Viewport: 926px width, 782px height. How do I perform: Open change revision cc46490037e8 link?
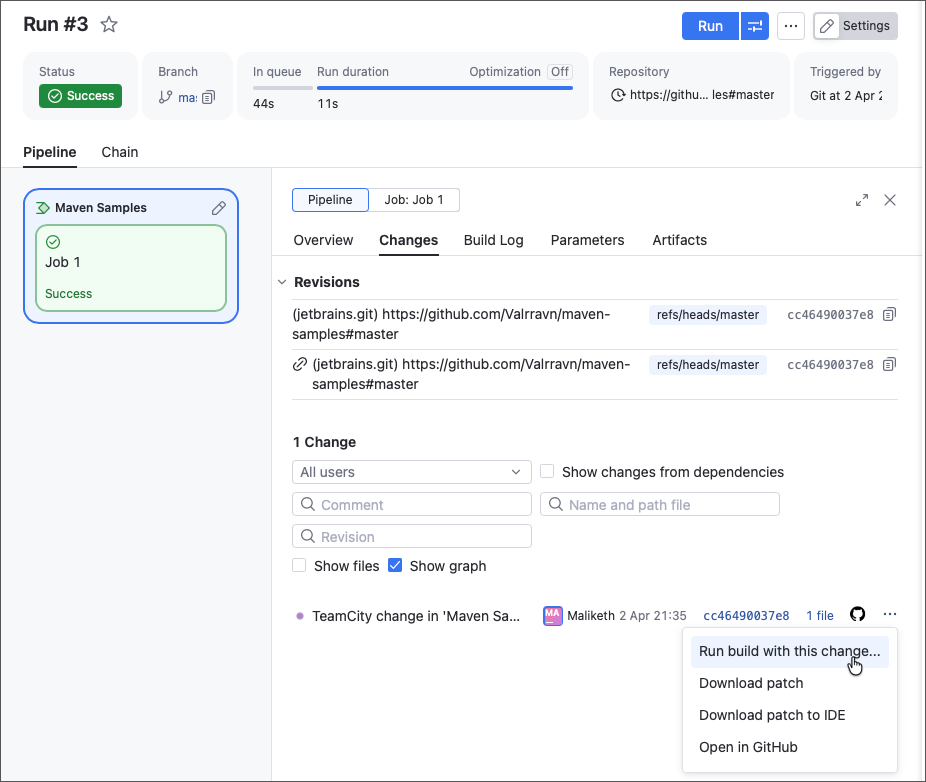pyautogui.click(x=746, y=616)
